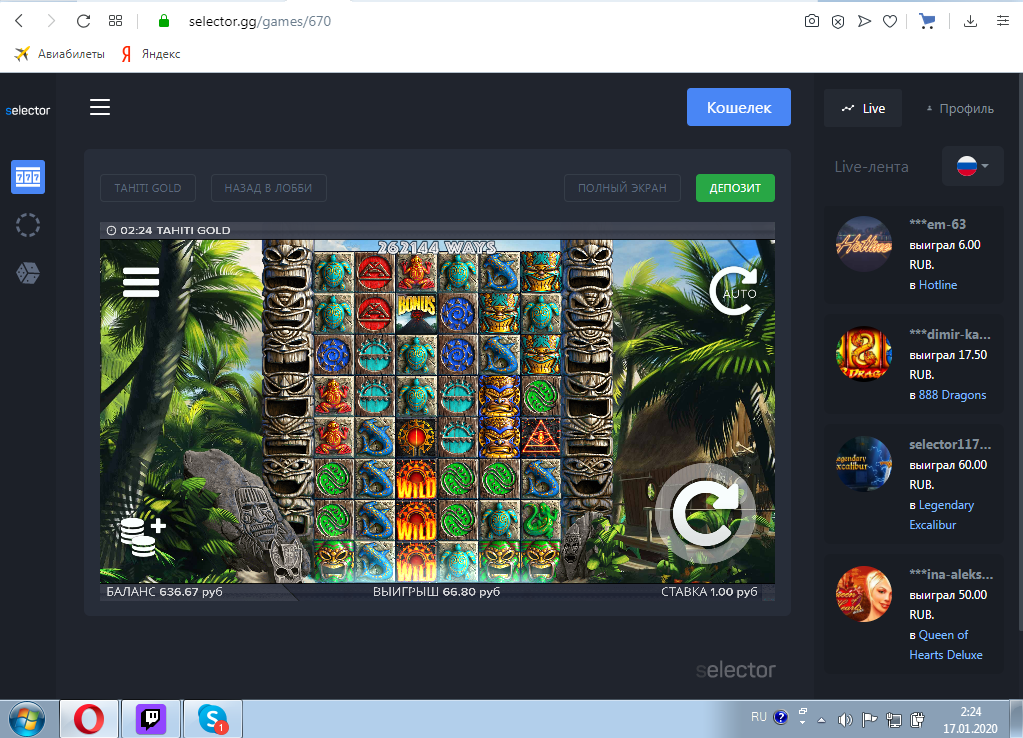The width and height of the screenshot is (1023, 738).
Task: Open the Авиабилеты bookmark
Action: click(59, 54)
